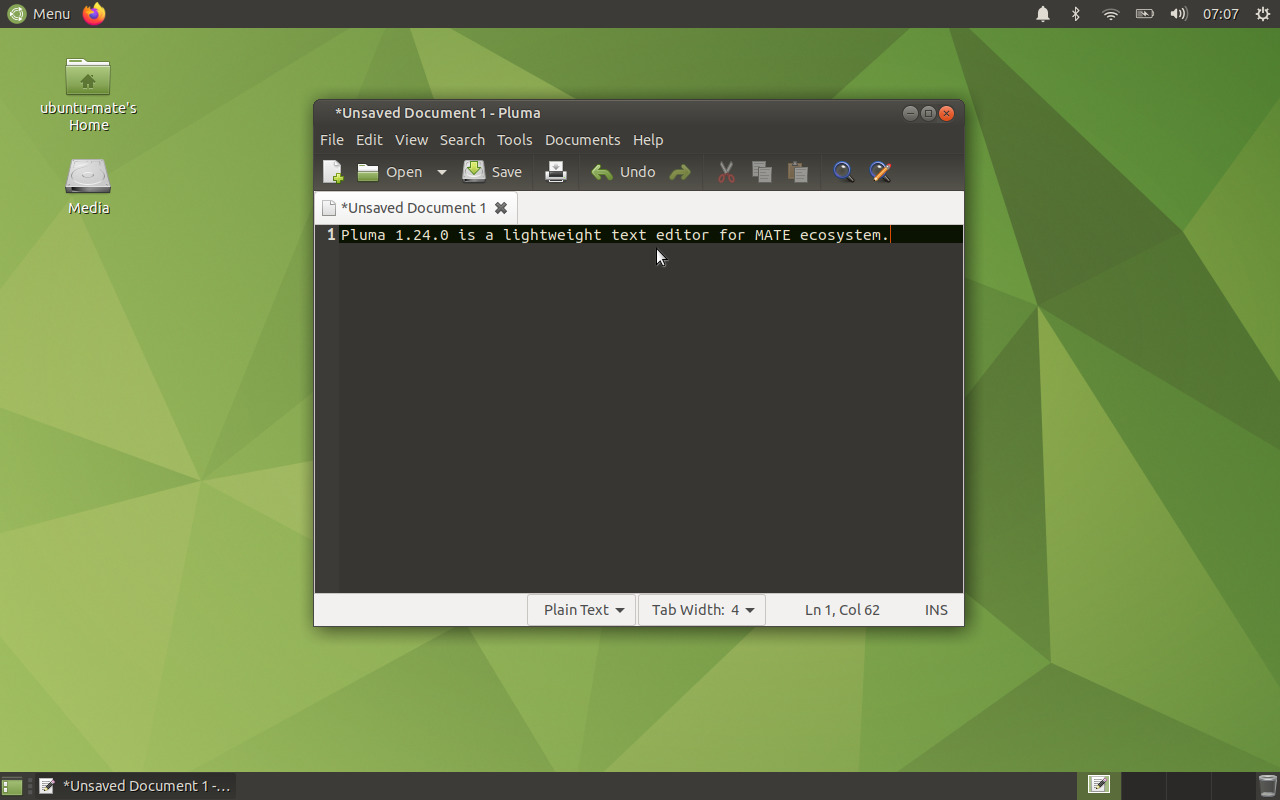Switch to the first workspace in the switcher
Image resolution: width=1280 pixels, height=800 pixels.
pos(1099,786)
